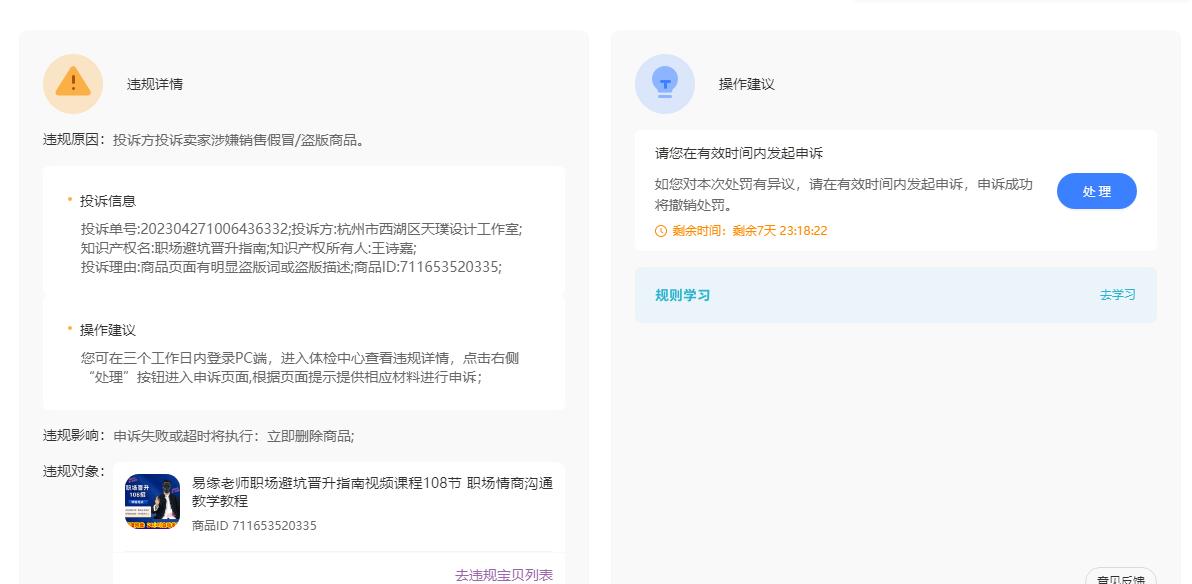Click the 投诉信息 section title
This screenshot has height=584, width=1192.
point(108,201)
